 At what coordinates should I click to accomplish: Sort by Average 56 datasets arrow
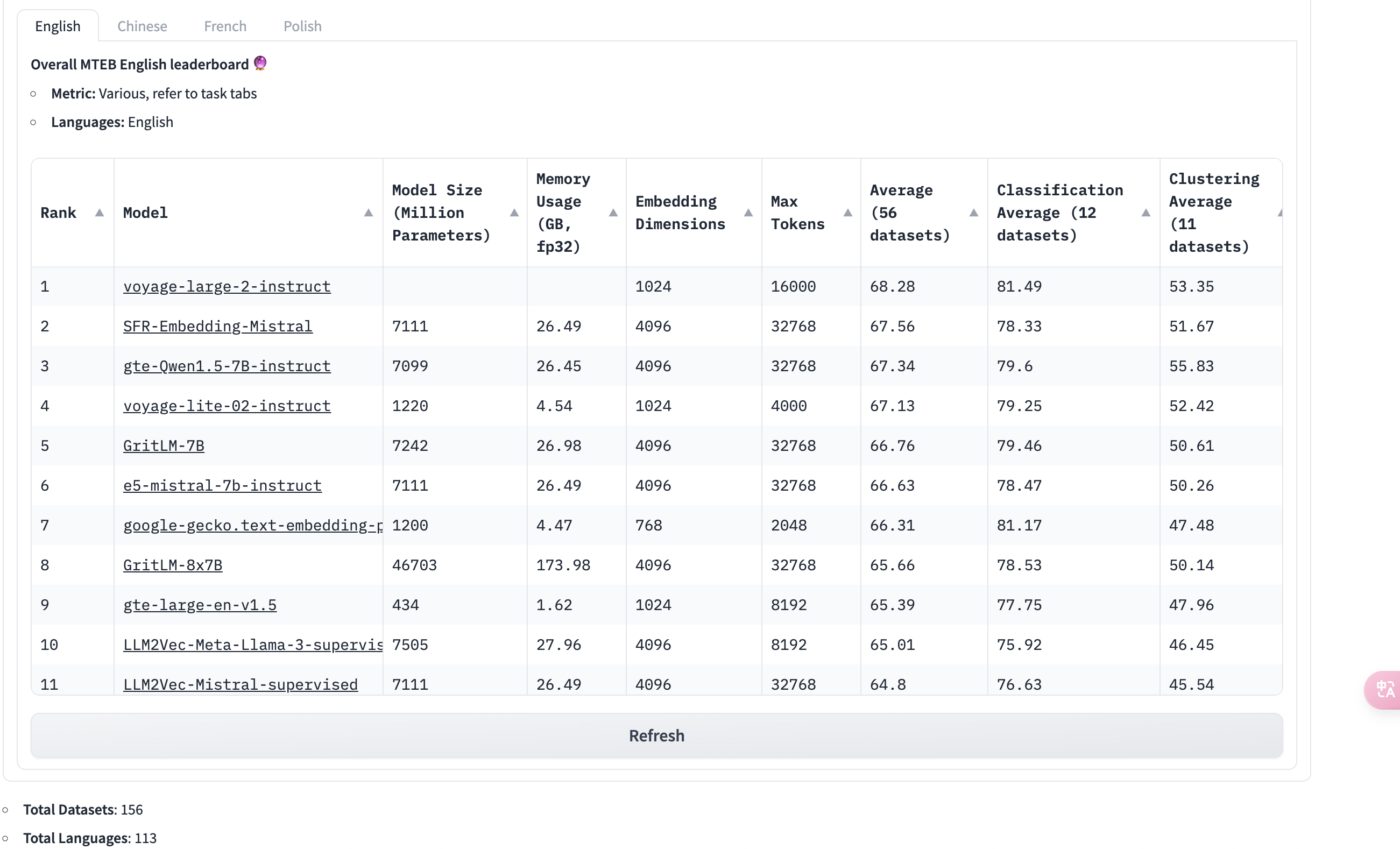point(974,213)
